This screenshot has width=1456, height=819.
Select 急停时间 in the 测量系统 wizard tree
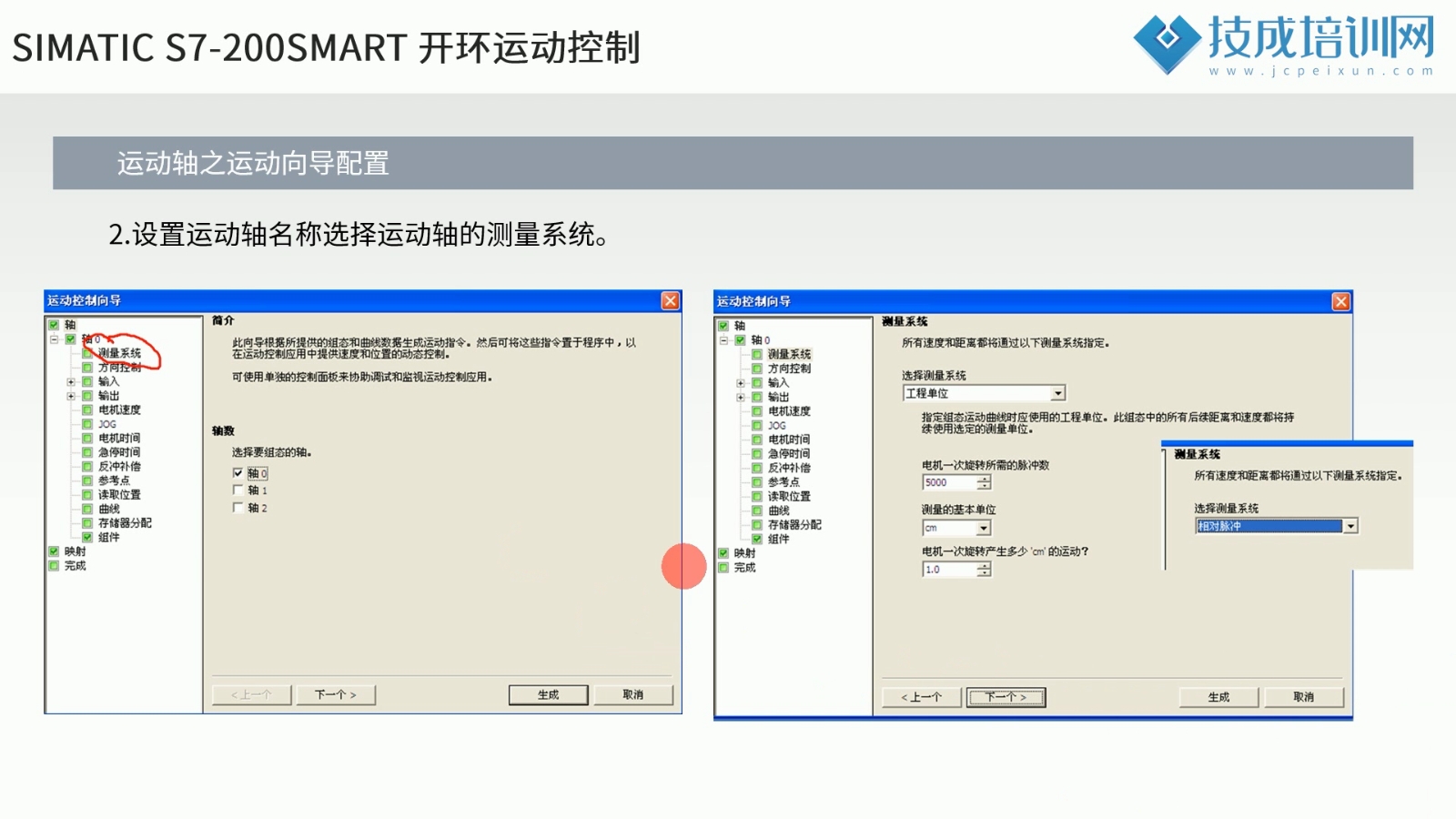point(789,453)
